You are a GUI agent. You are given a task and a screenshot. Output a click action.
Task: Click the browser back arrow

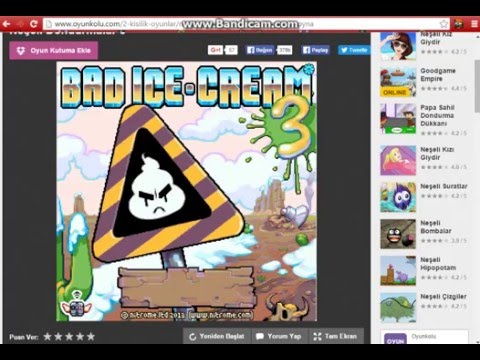click(x=6, y=24)
